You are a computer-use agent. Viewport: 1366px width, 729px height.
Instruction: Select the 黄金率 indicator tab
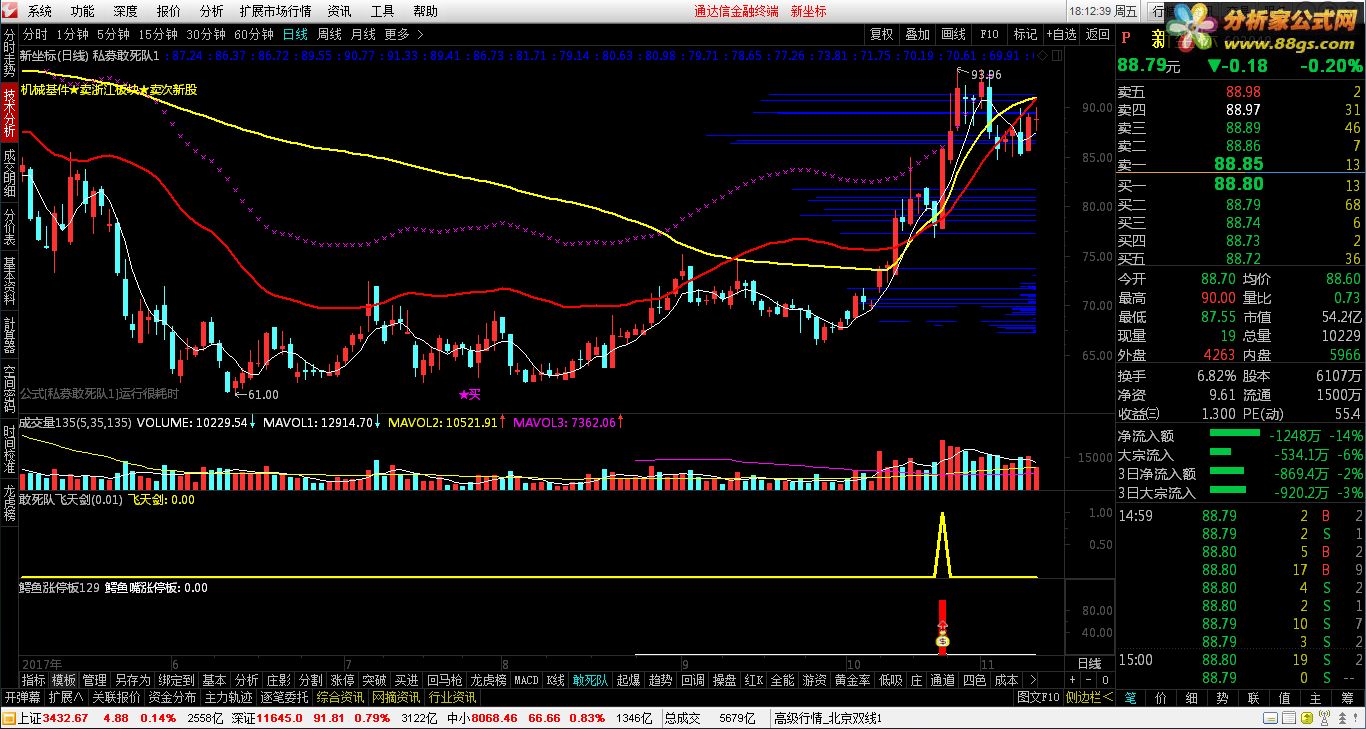tap(852, 680)
